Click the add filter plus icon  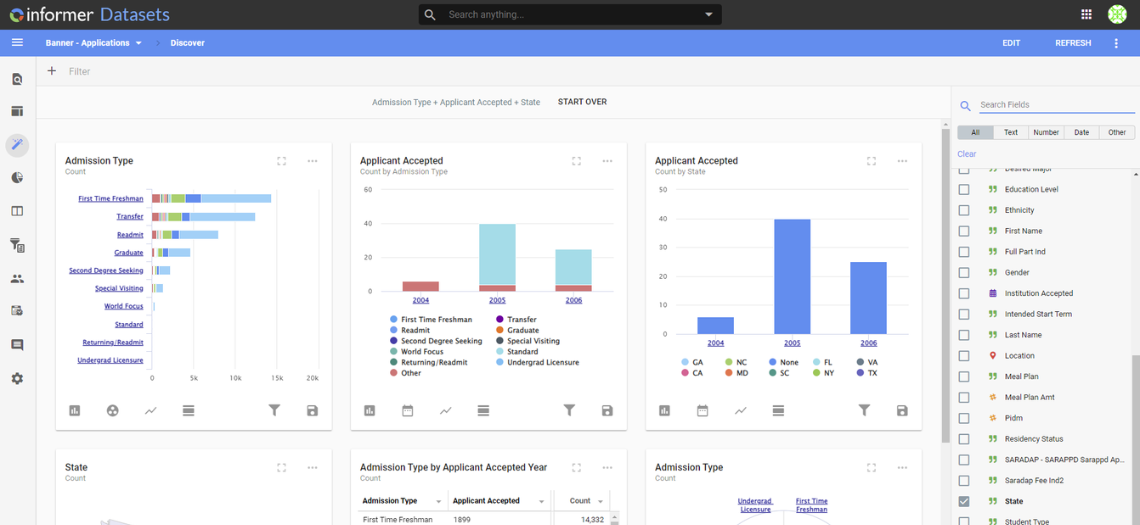click(52, 71)
